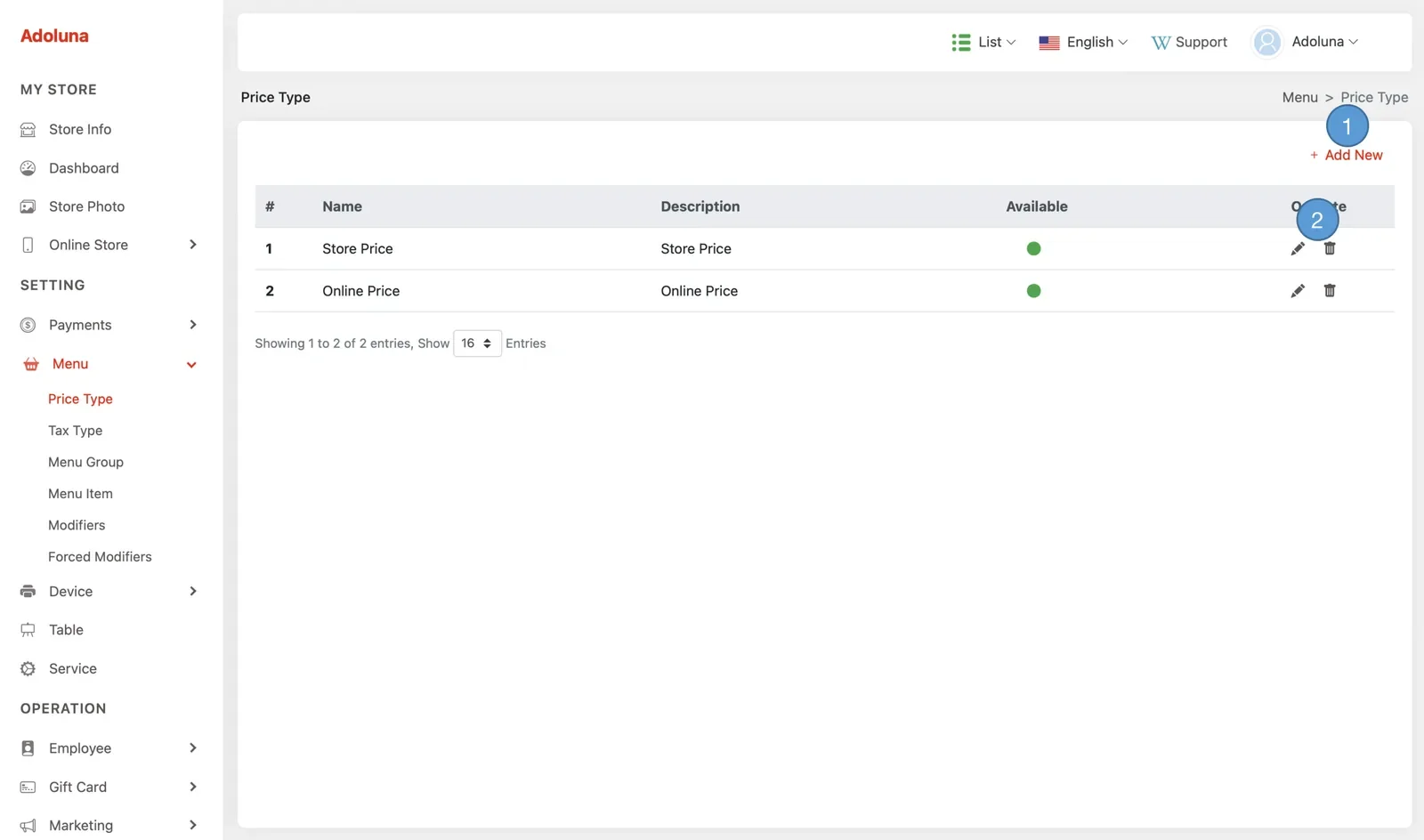Click the Online Price description cell

(x=700, y=291)
